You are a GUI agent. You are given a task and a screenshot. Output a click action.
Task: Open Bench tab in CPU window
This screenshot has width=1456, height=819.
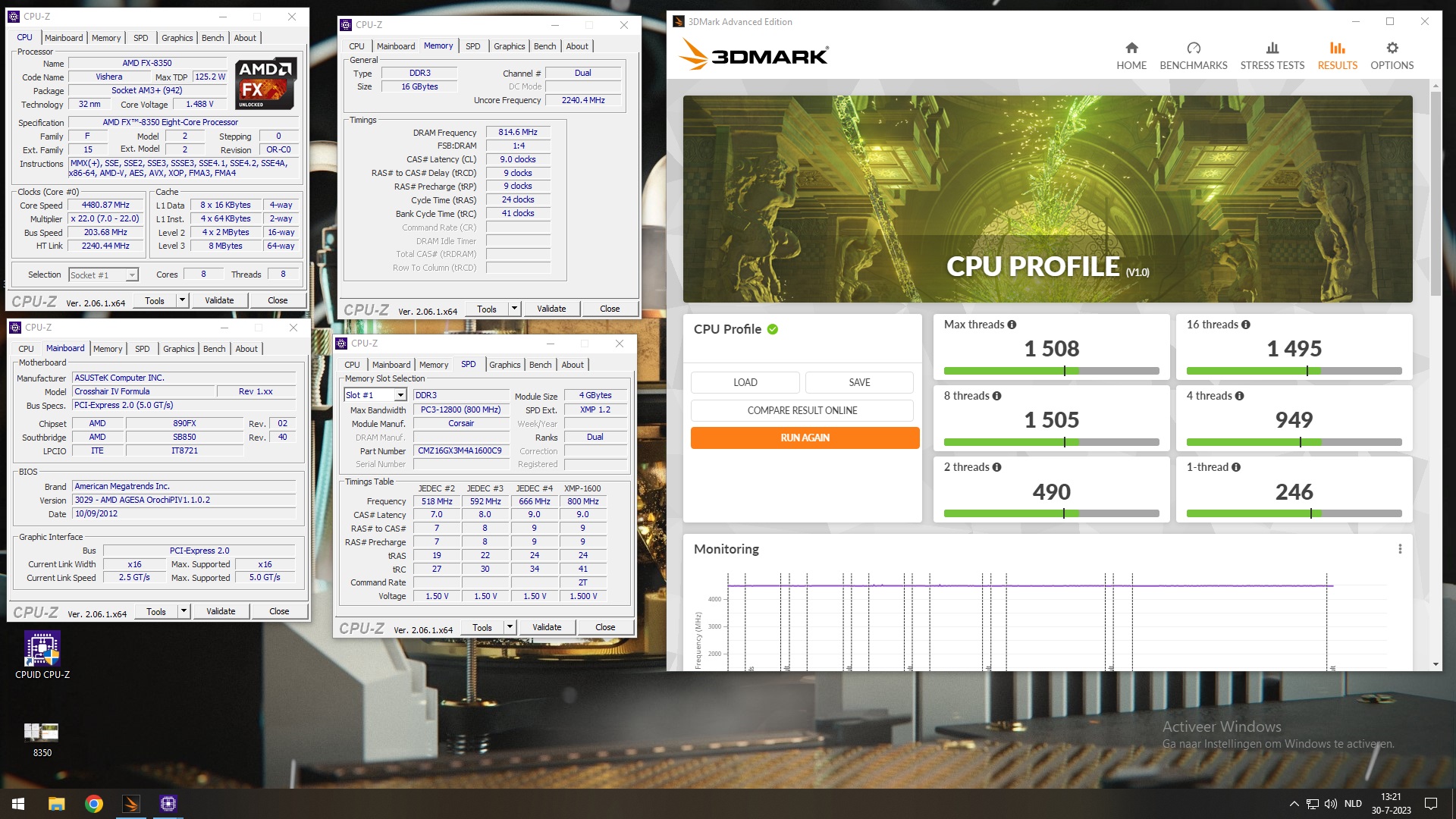pyautogui.click(x=212, y=38)
